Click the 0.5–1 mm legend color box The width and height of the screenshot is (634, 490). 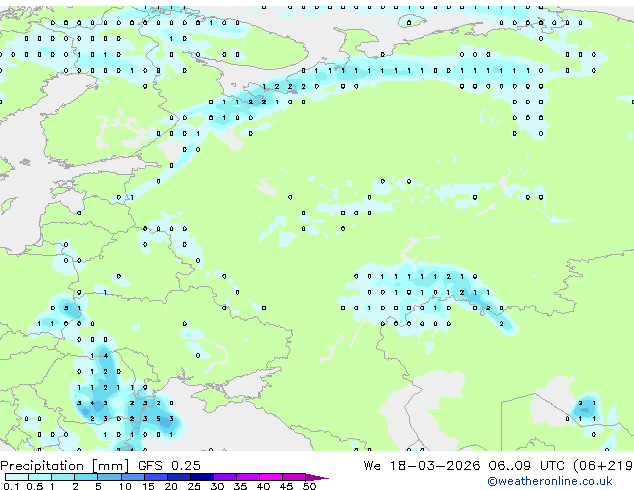[40, 477]
